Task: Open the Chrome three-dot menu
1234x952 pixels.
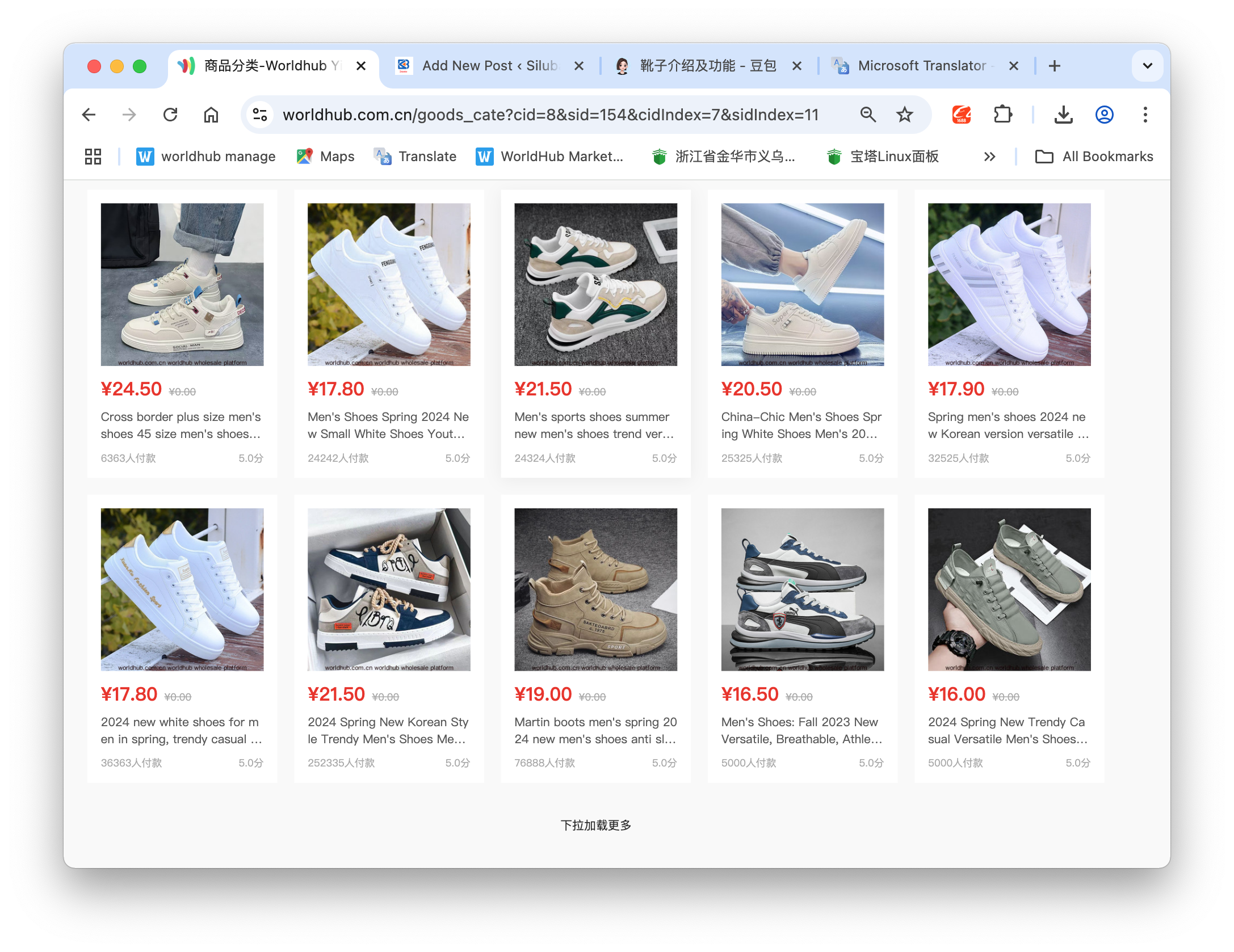Action: 1145,115
